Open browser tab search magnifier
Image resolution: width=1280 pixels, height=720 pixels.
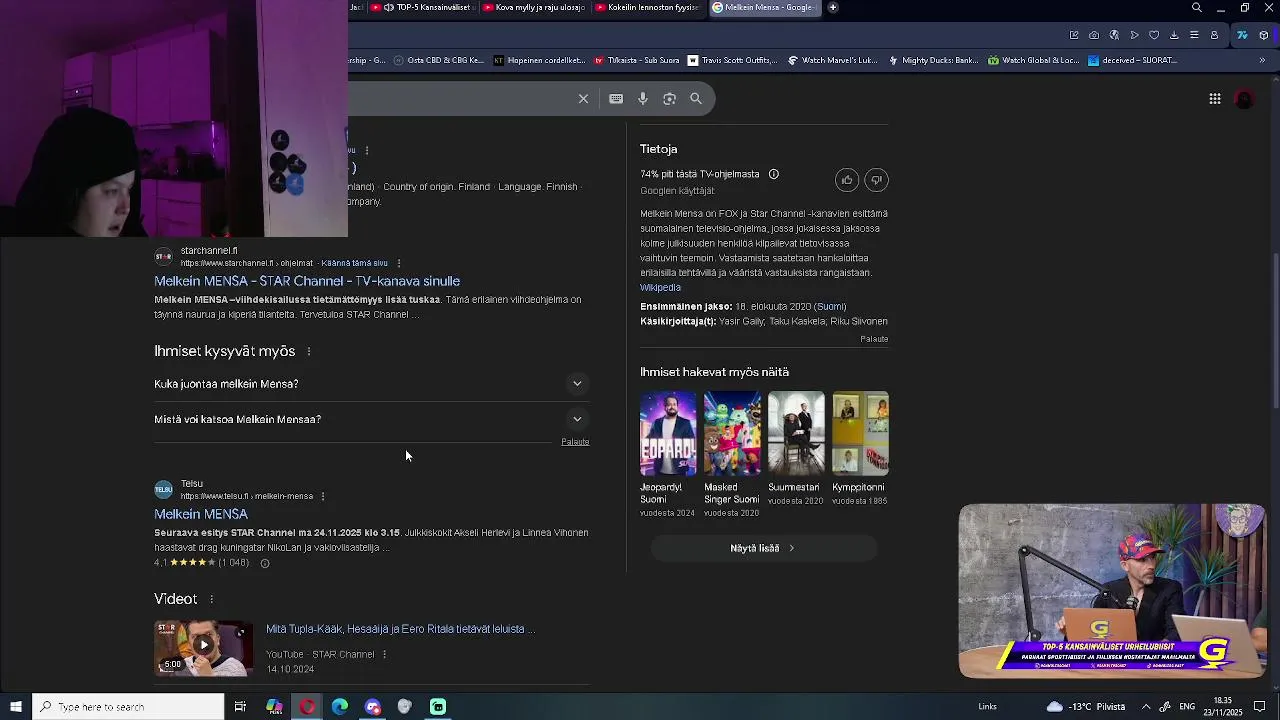pyautogui.click(x=1197, y=8)
